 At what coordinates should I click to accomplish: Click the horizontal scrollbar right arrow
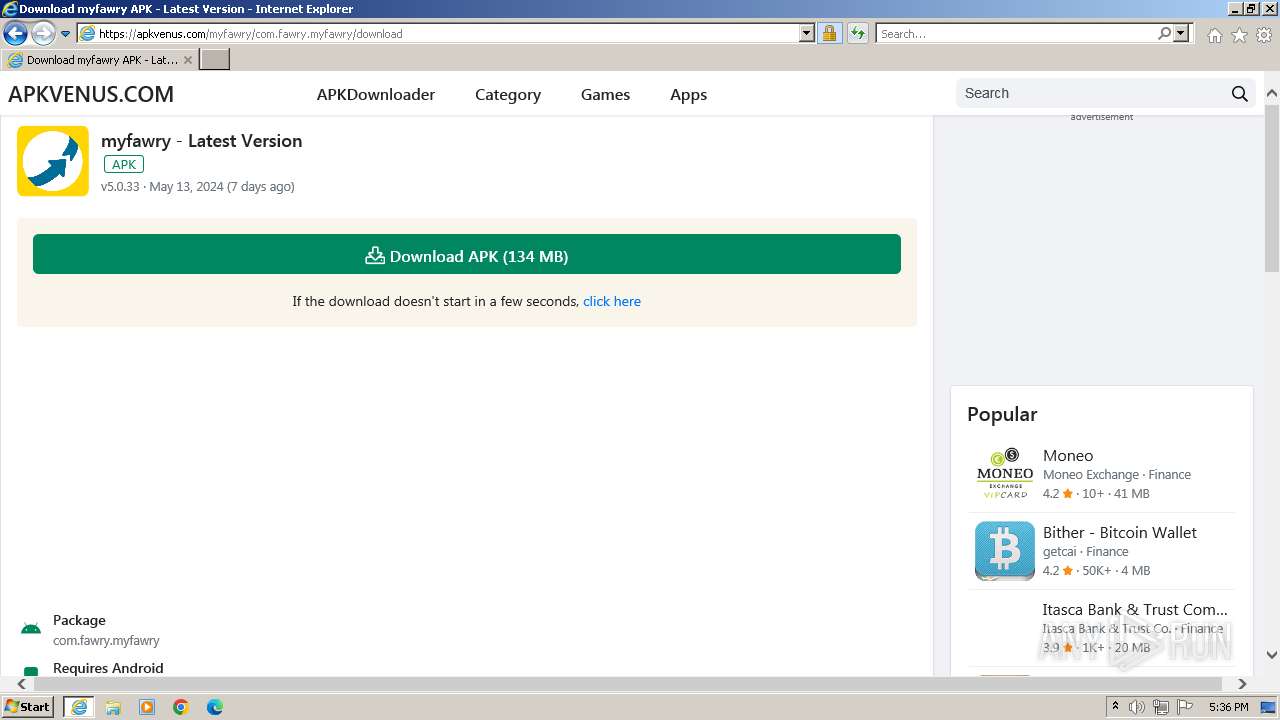click(x=1242, y=684)
